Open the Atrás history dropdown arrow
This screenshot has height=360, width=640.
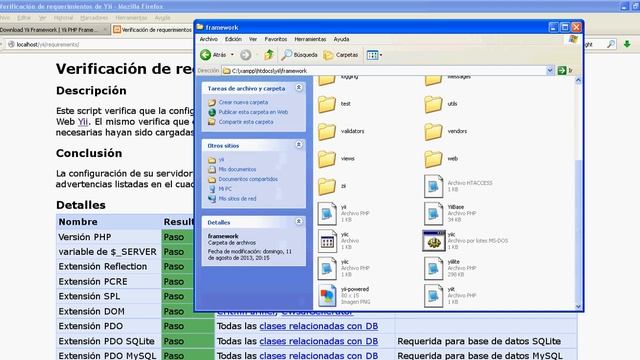232,55
